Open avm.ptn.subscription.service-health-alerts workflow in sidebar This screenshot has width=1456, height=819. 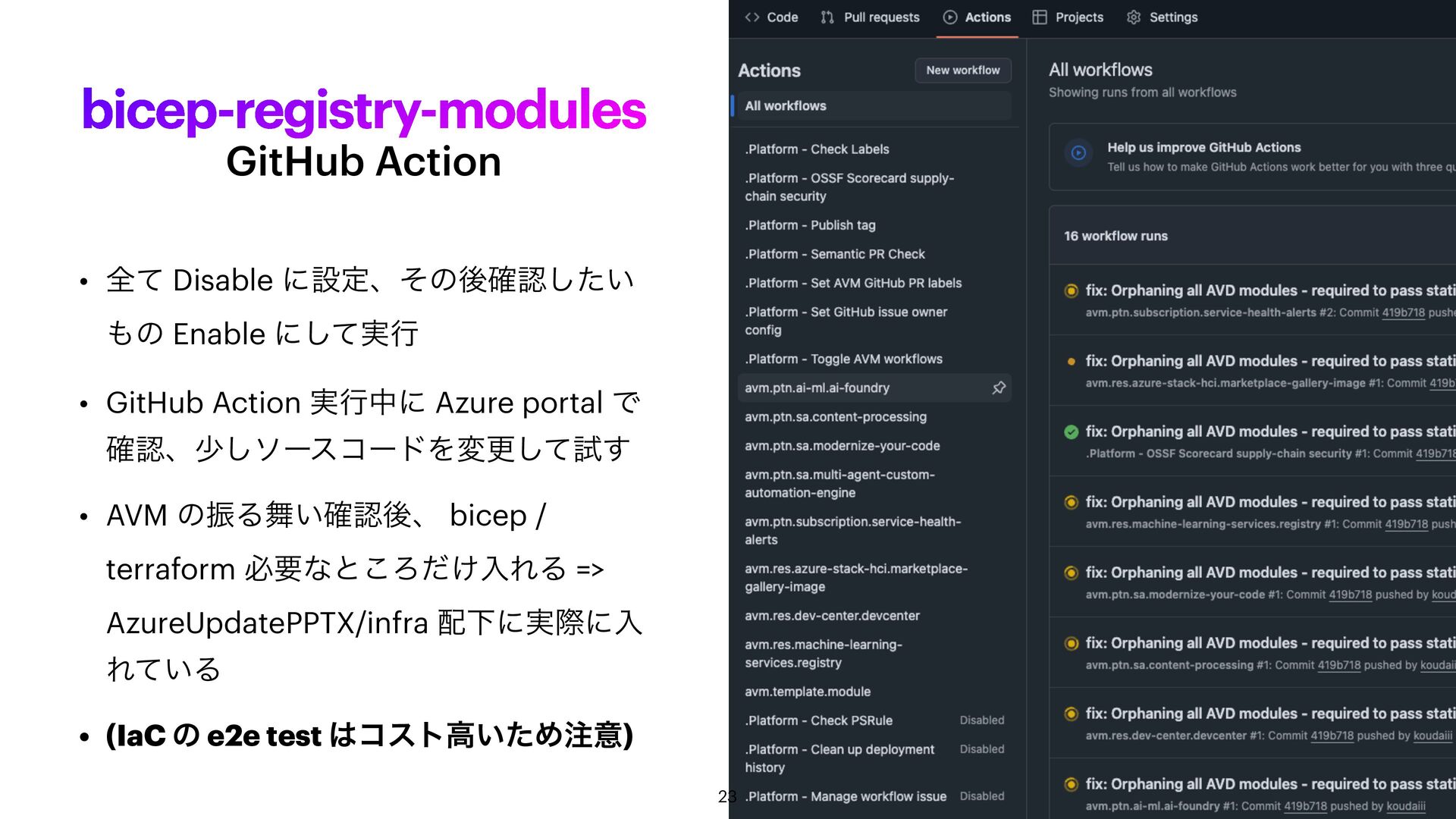tap(852, 531)
